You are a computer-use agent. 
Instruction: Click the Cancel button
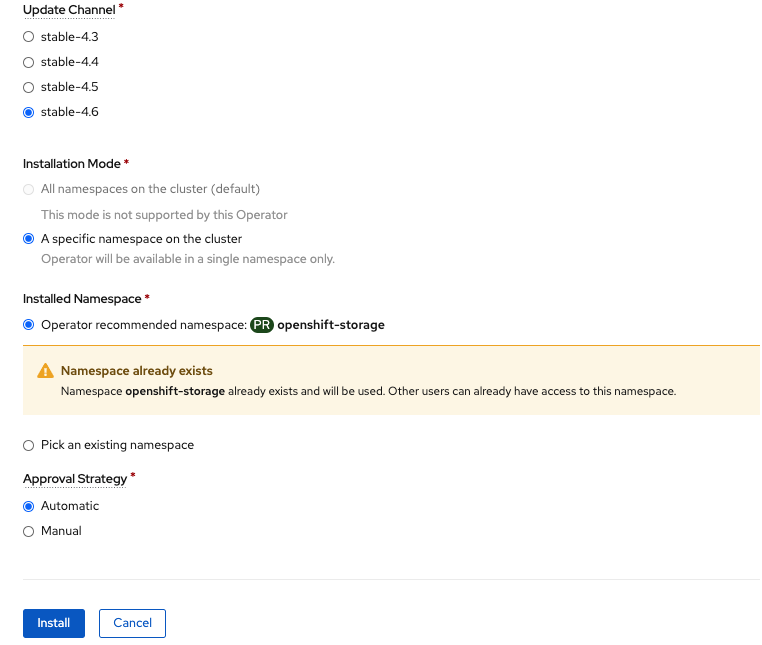[x=132, y=623]
